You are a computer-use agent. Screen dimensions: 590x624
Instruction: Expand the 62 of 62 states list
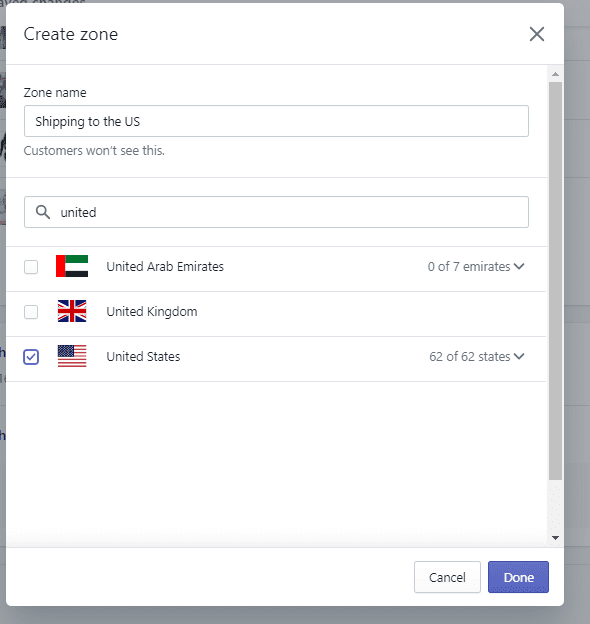click(477, 356)
